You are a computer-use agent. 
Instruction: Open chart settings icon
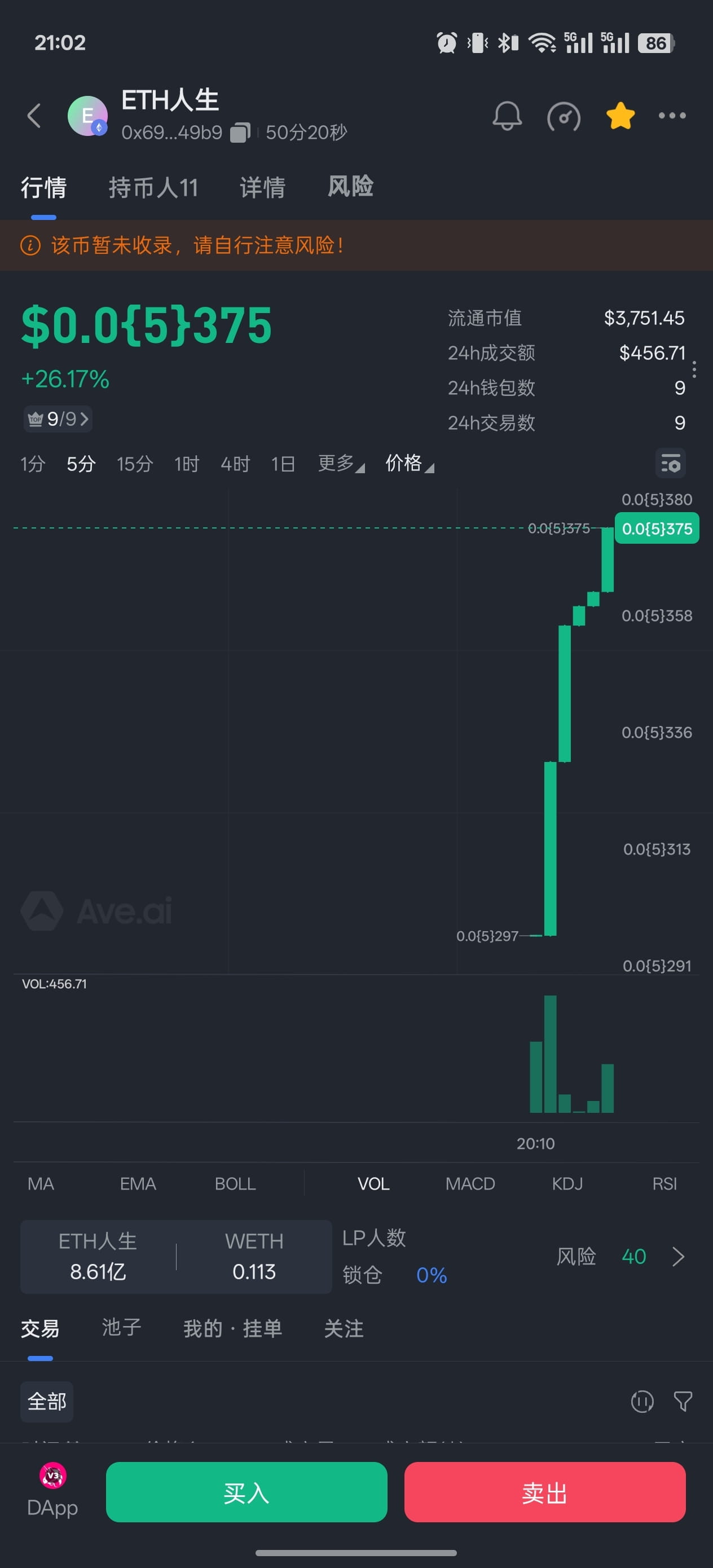tap(670, 464)
